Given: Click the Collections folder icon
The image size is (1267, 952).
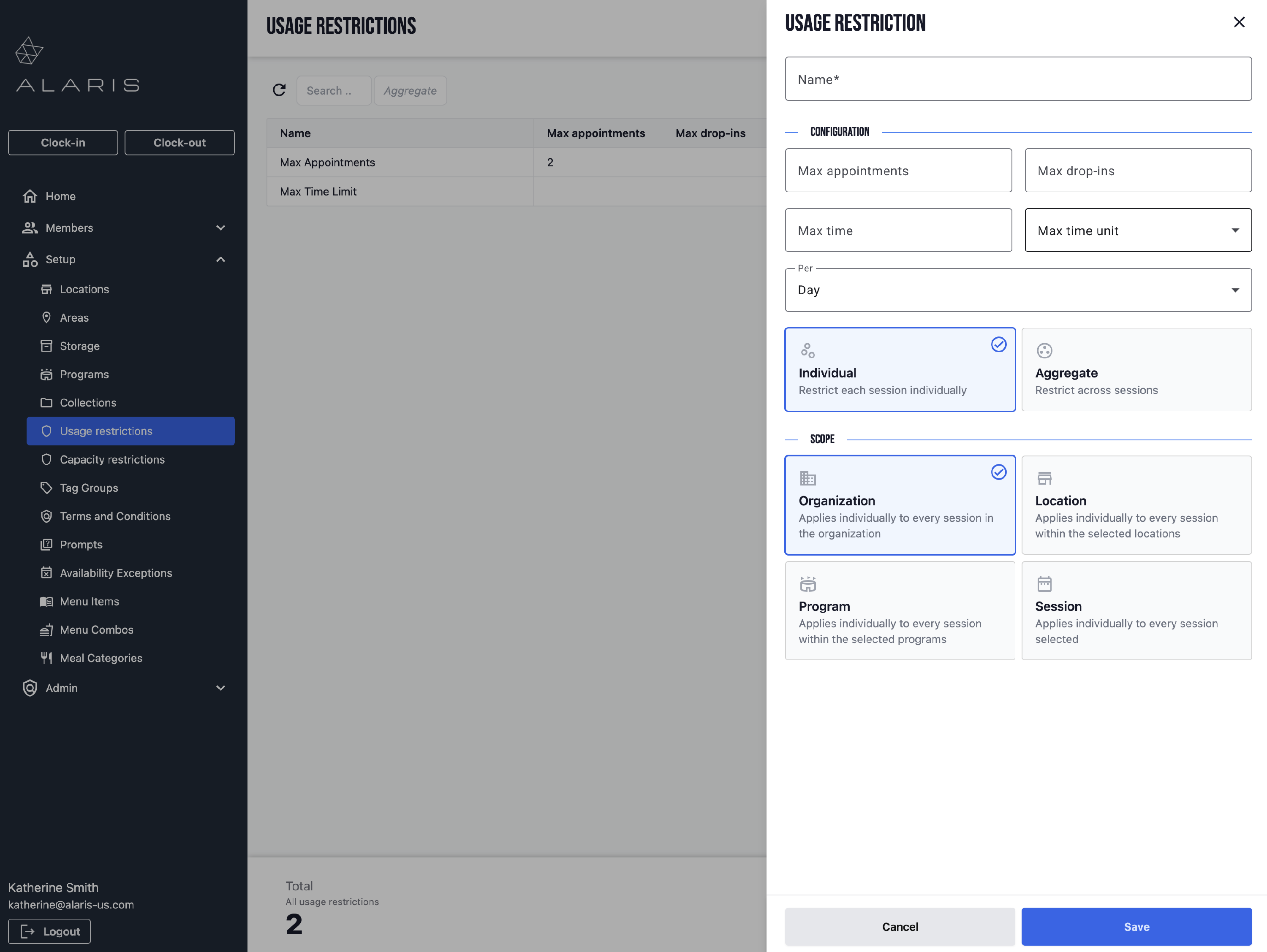Looking at the screenshot, I should (x=46, y=402).
